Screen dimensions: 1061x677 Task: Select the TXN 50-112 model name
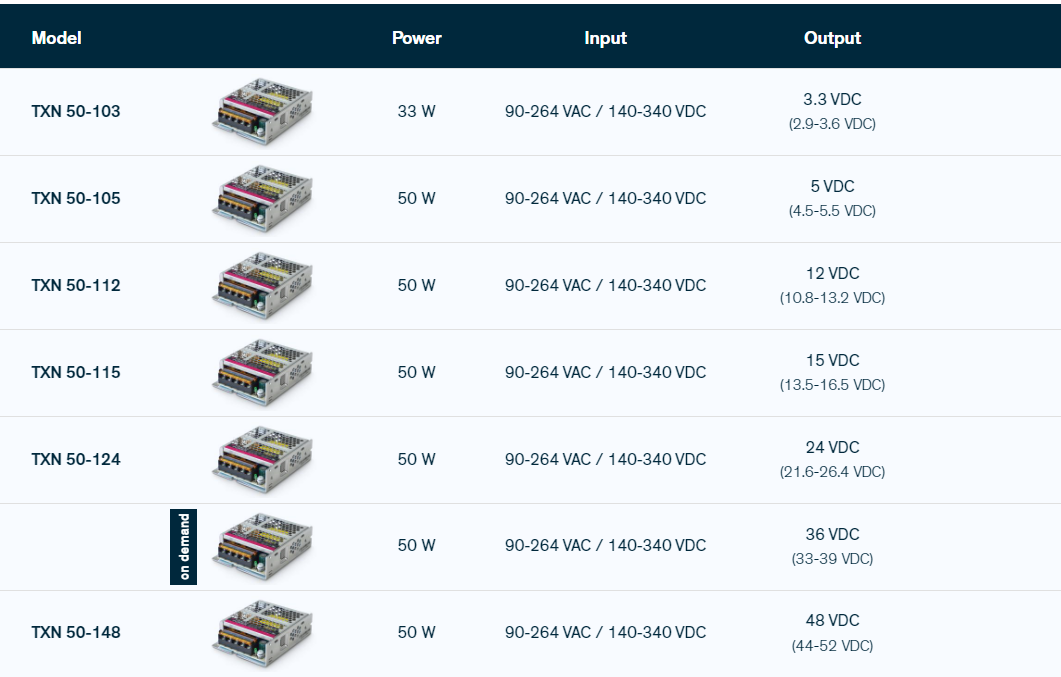(76, 286)
